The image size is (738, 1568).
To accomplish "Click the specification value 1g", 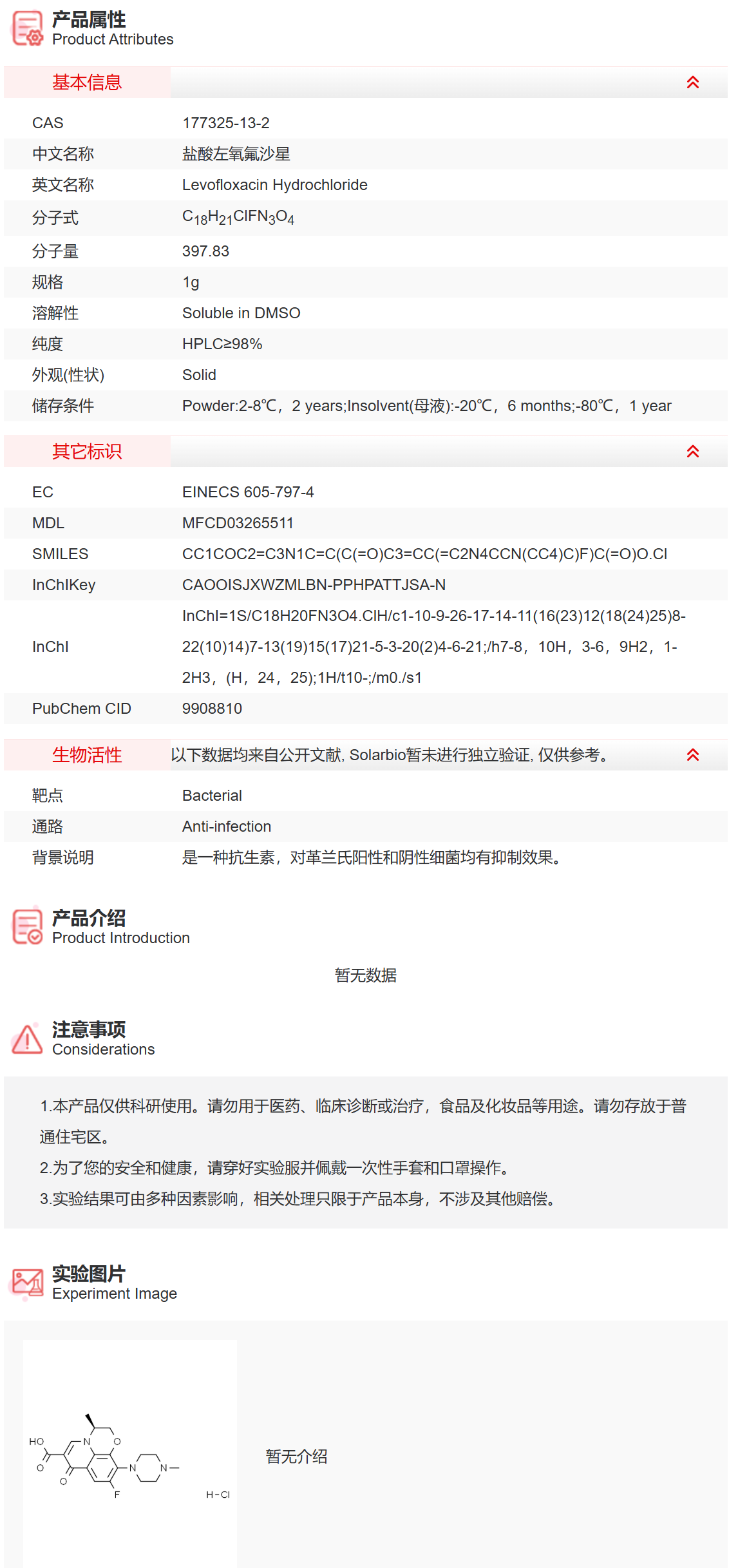I will pyautogui.click(x=191, y=282).
